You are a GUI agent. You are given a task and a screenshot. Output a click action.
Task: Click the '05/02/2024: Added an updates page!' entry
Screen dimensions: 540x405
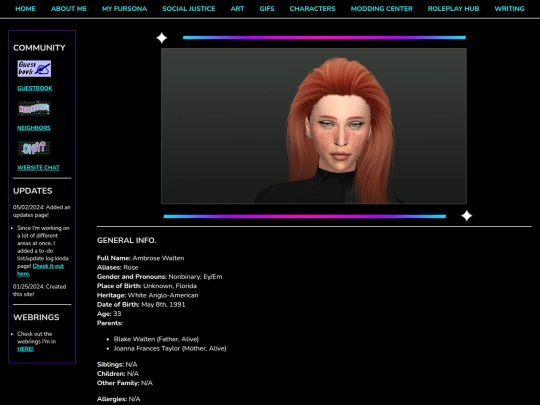pyautogui.click(x=41, y=211)
